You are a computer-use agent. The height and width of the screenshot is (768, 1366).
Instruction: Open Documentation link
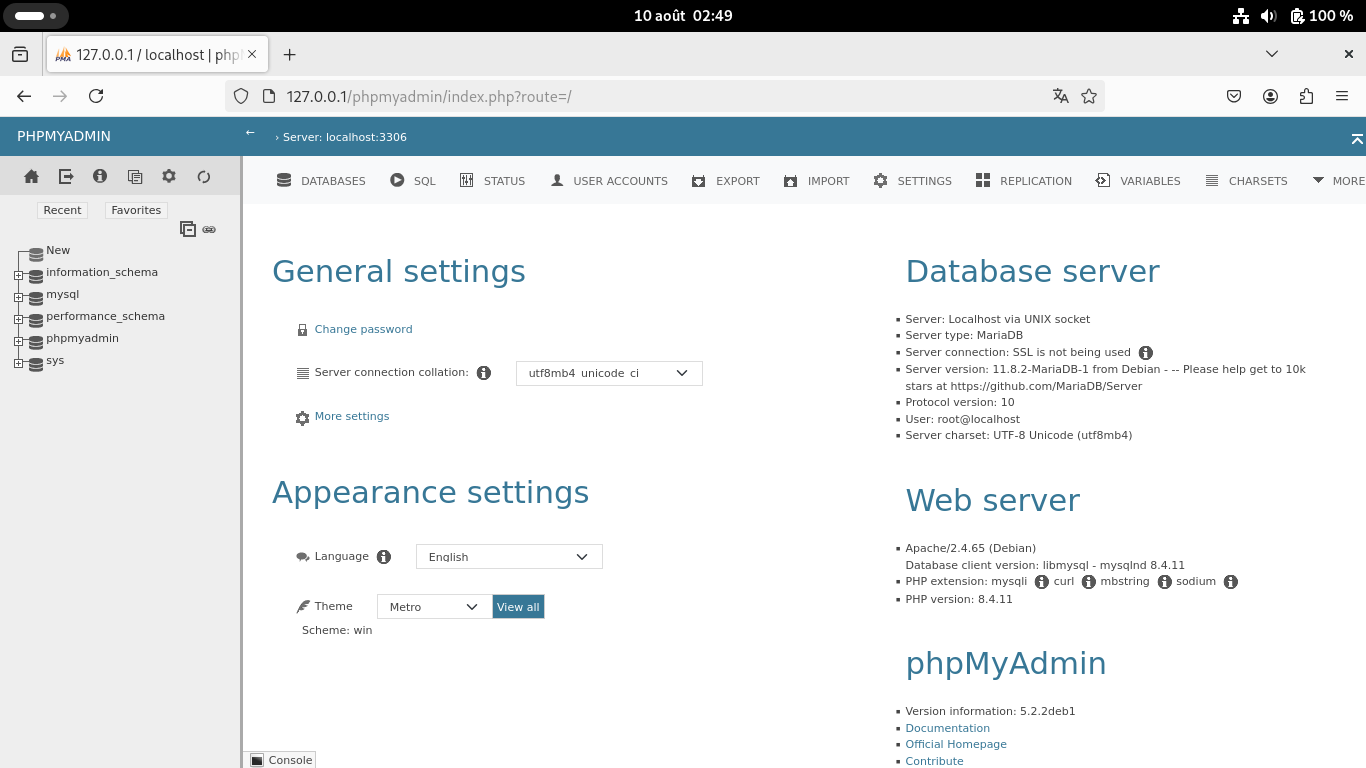(x=947, y=728)
